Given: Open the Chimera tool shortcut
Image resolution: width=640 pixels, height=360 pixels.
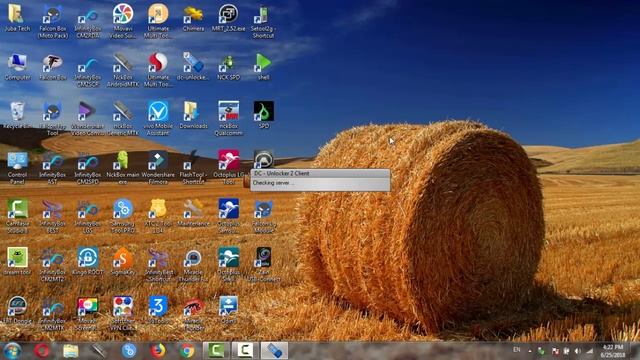Looking at the screenshot, I should point(193,18).
